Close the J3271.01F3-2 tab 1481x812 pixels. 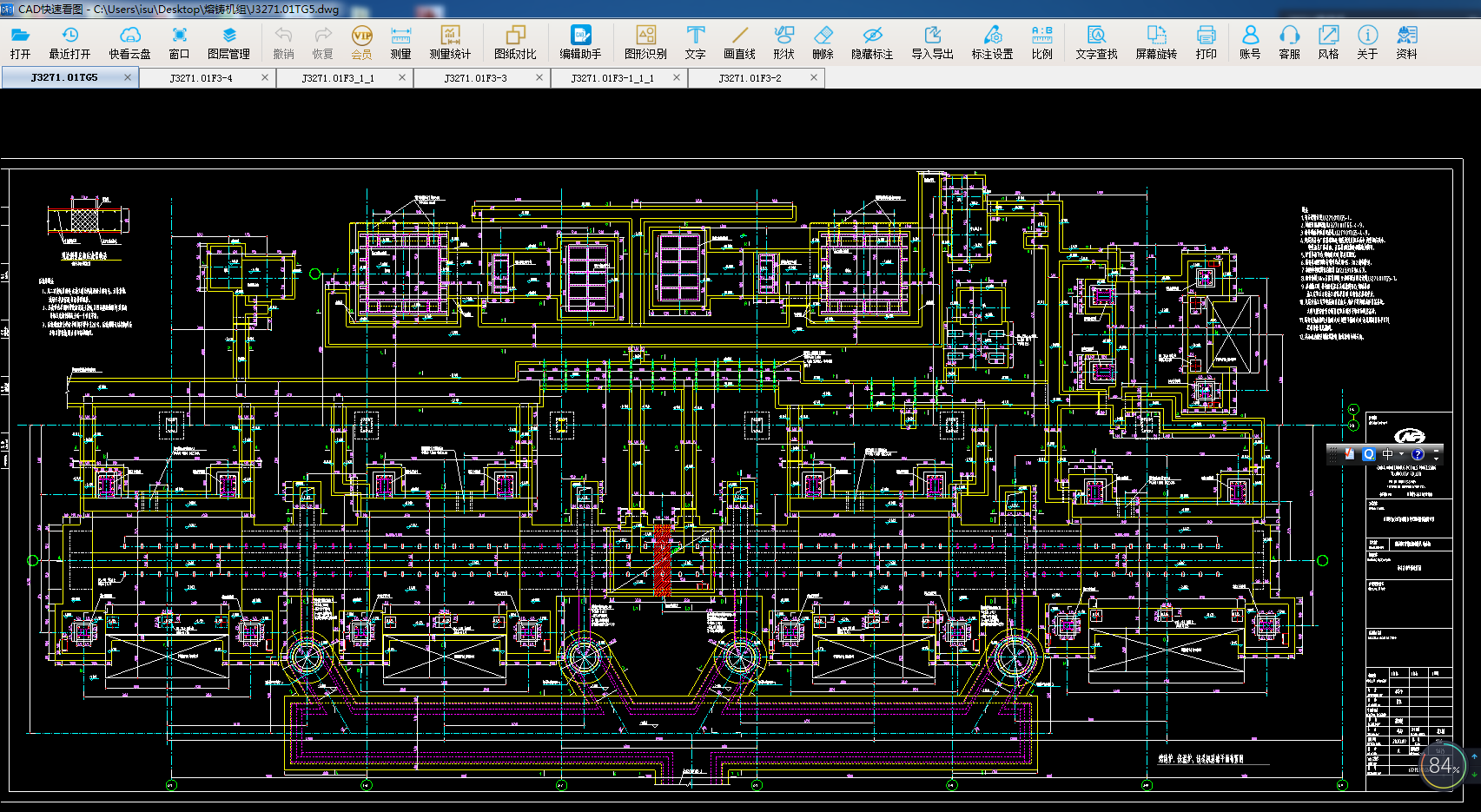click(814, 77)
